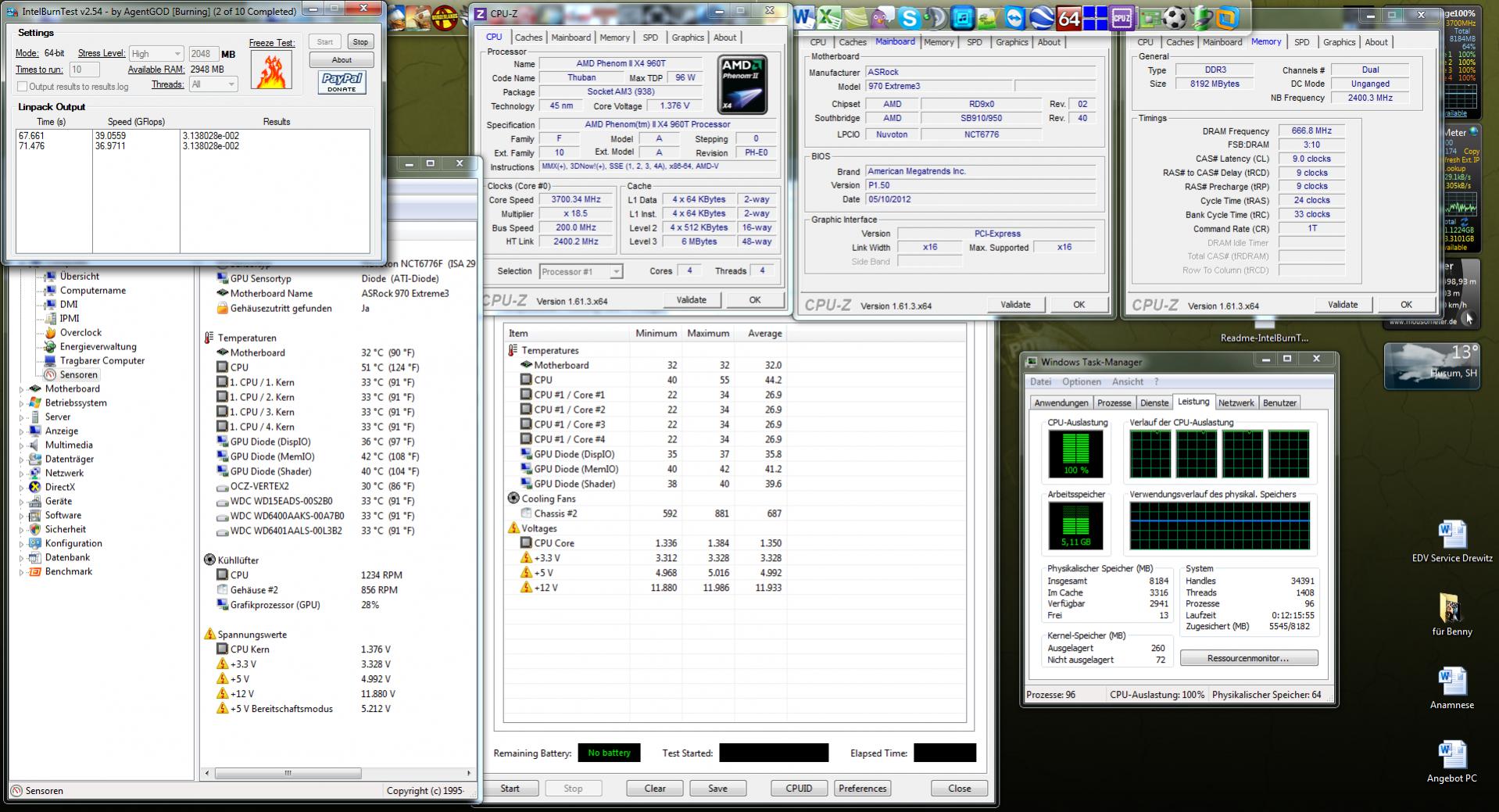This screenshot has height=812, width=1499.
Task: Open the Threads dropdown in IntelBurnTest
Action: 213,84
